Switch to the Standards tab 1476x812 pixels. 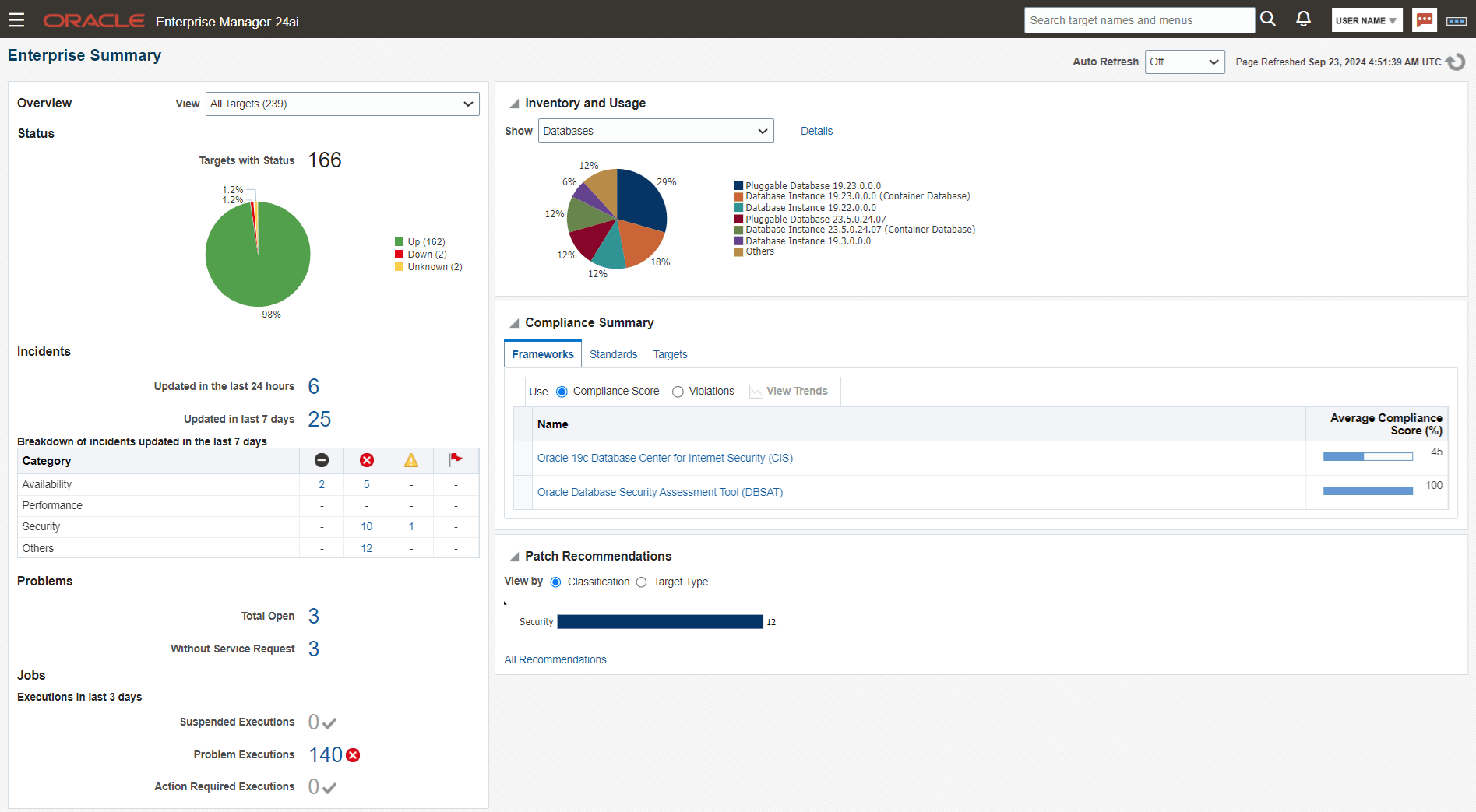pyautogui.click(x=613, y=354)
